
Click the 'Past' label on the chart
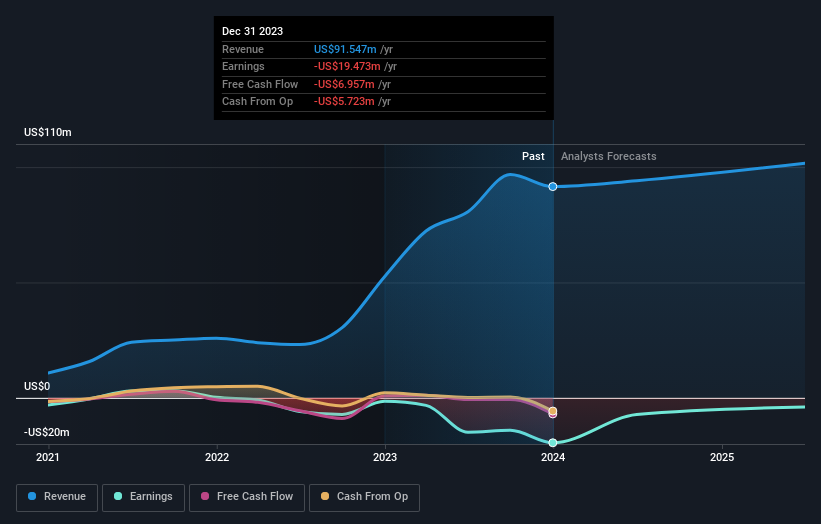point(533,156)
